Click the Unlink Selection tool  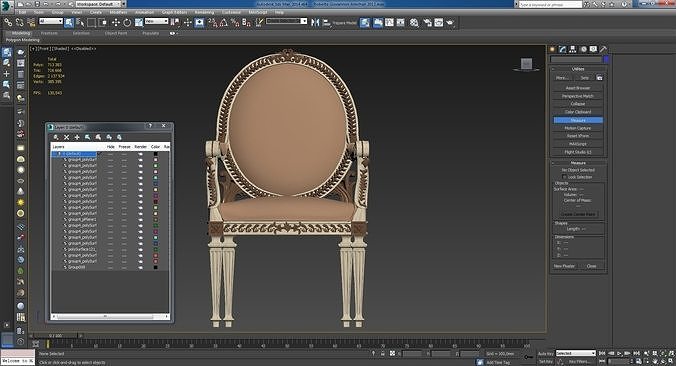pyautogui.click(x=20, y=22)
